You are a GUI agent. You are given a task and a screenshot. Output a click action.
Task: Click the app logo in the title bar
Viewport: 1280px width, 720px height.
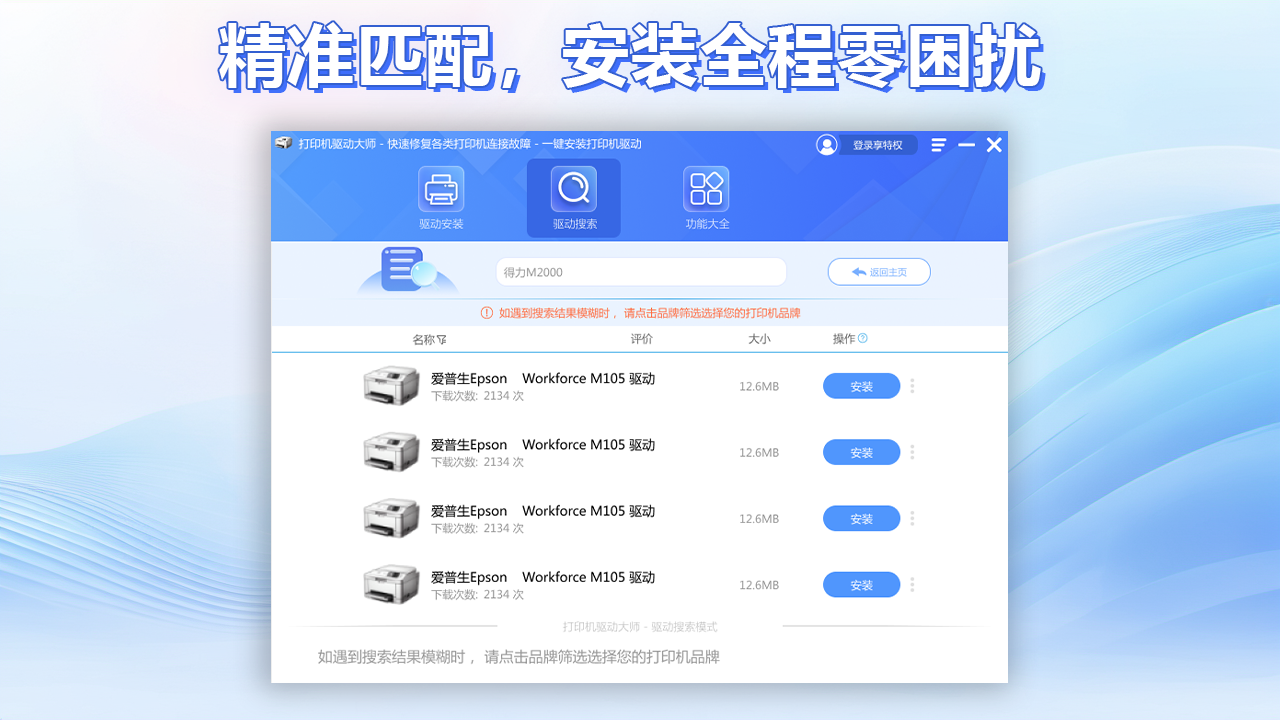(x=283, y=144)
